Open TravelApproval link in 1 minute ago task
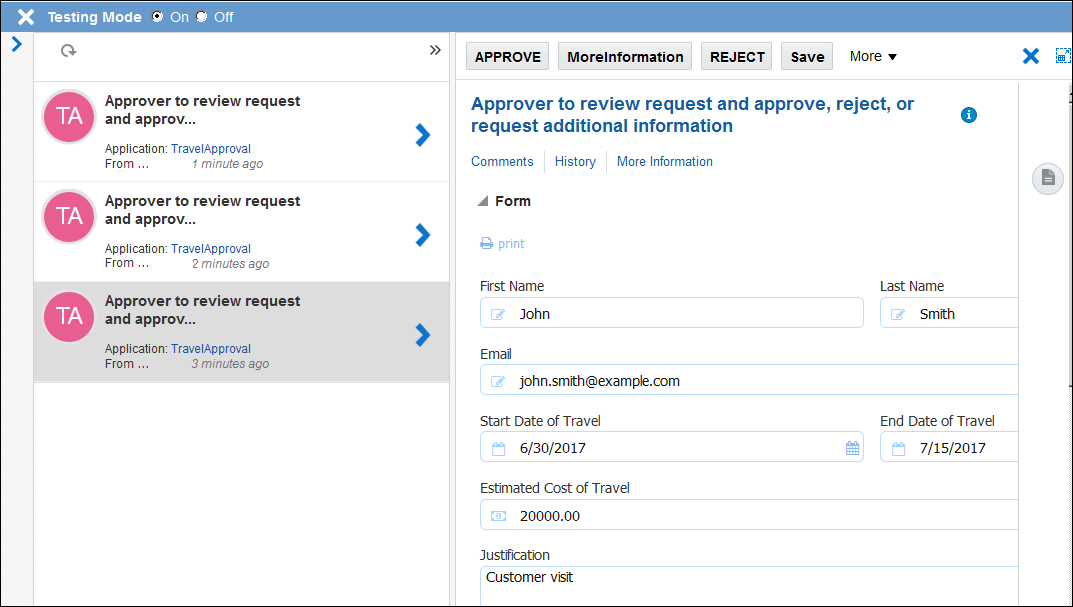This screenshot has height=607, width=1073. click(x=211, y=148)
